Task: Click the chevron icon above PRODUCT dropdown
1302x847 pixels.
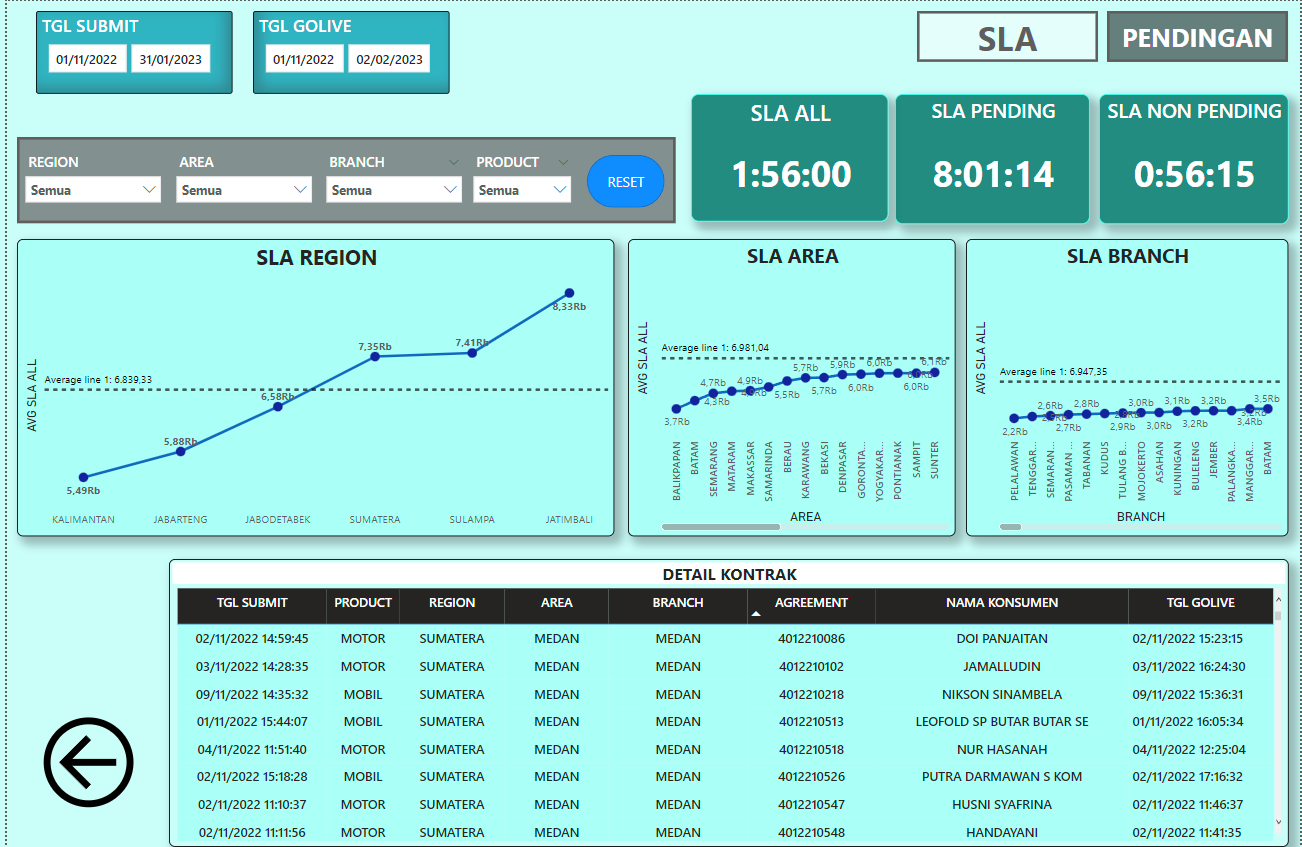Action: click(x=563, y=162)
